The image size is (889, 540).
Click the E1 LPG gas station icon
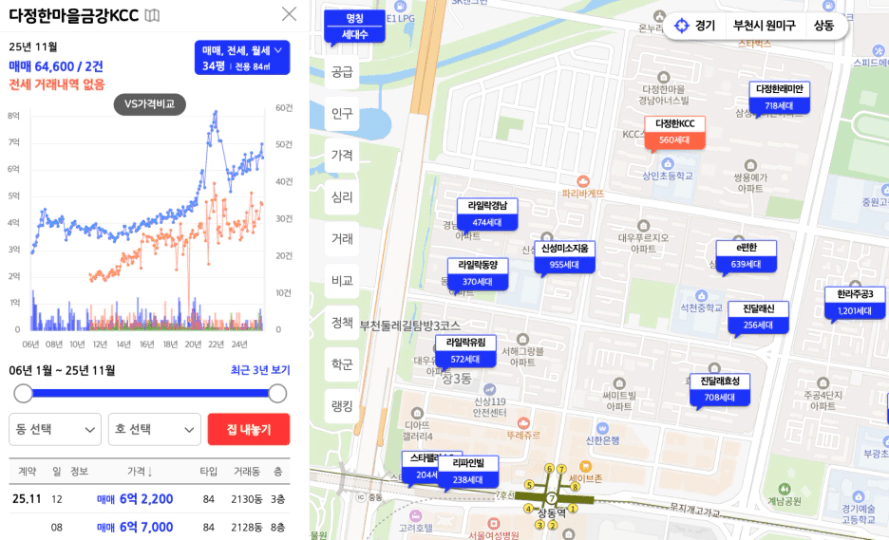(x=400, y=6)
